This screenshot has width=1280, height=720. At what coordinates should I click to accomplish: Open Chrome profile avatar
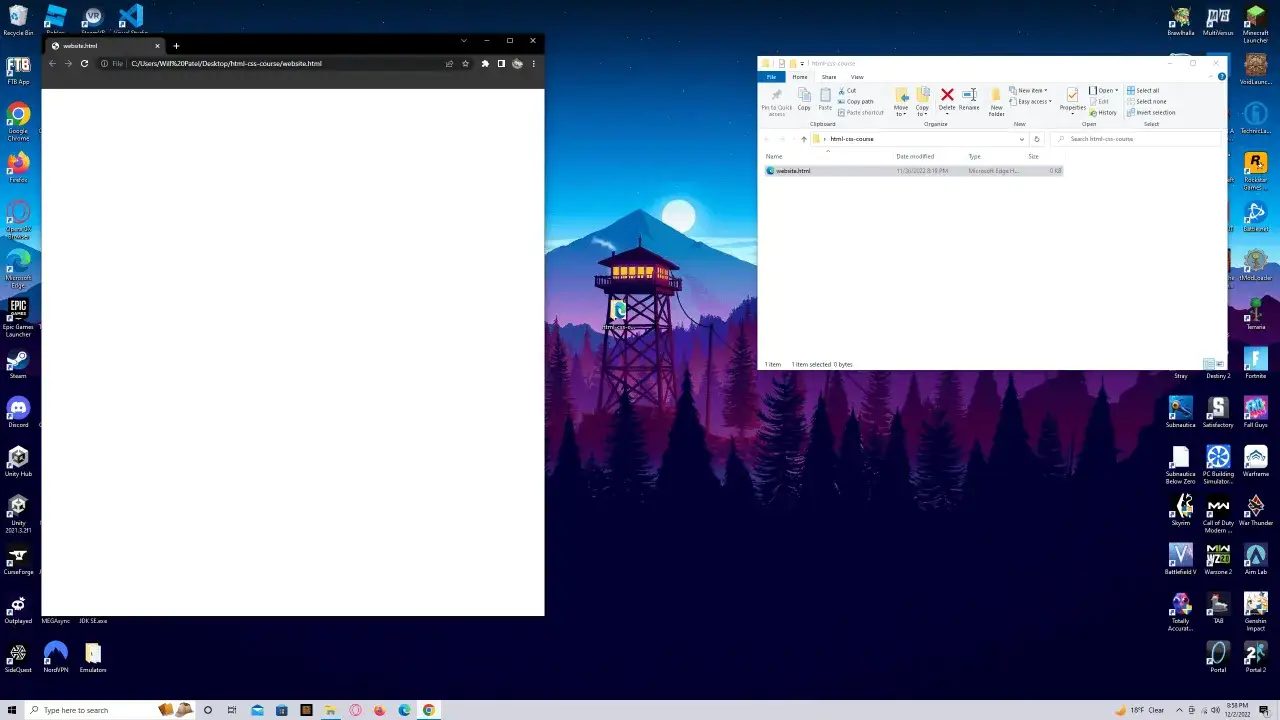tap(517, 64)
